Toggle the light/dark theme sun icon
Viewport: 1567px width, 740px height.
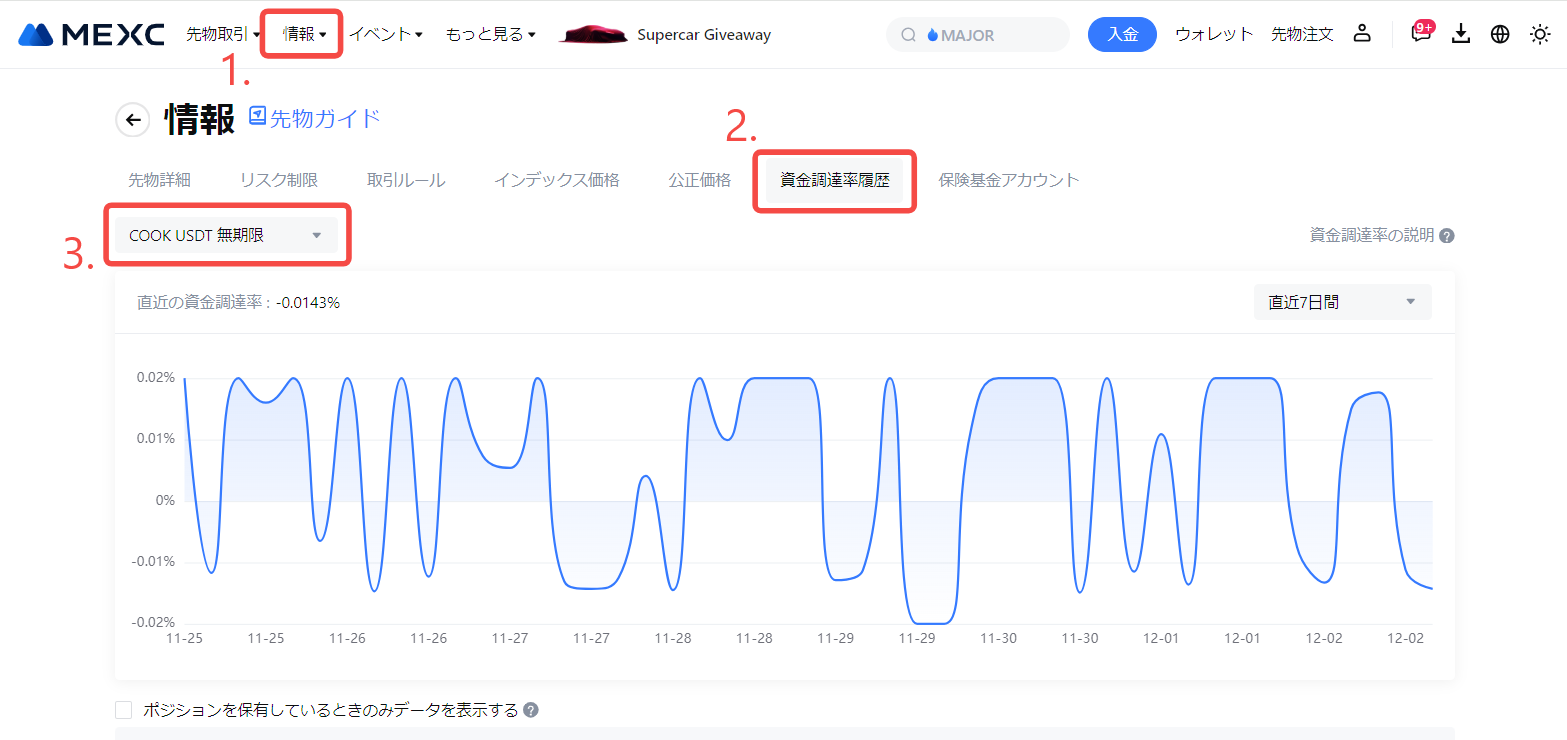point(1540,34)
